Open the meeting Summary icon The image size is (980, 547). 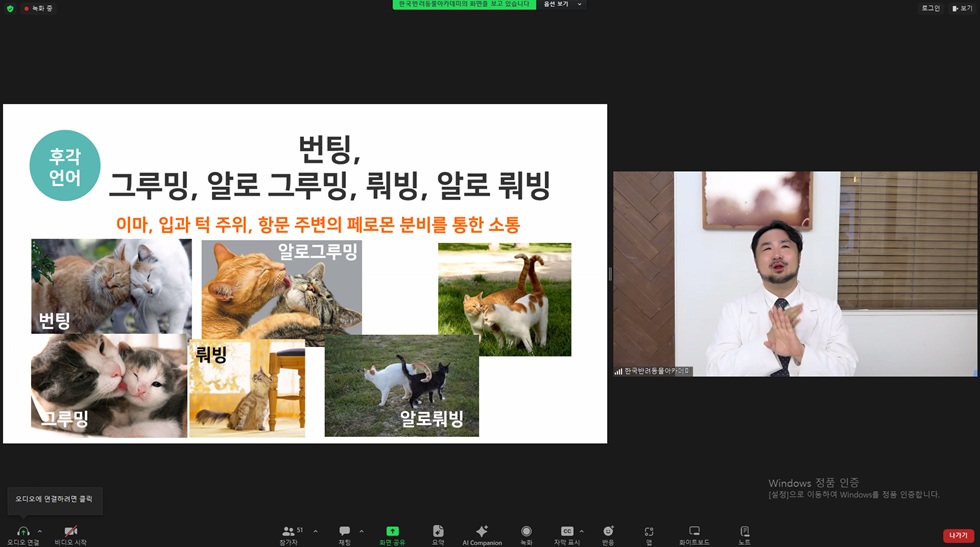pos(438,531)
